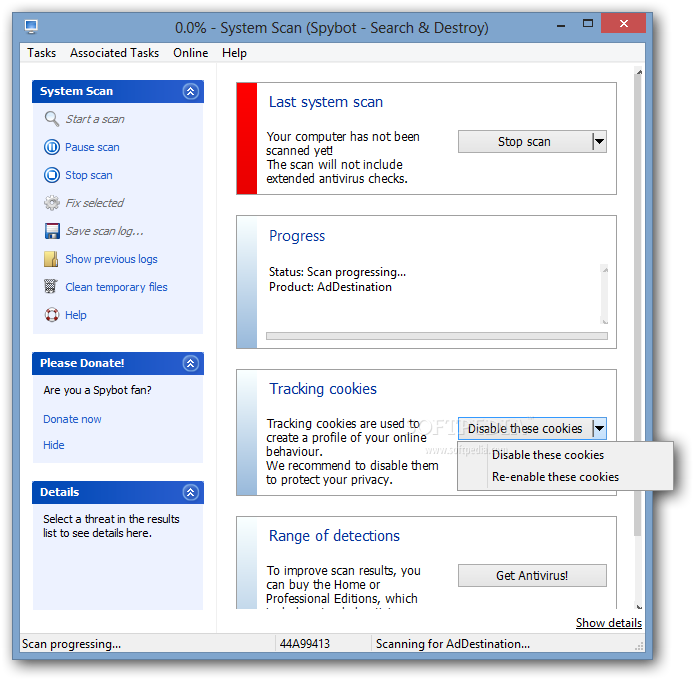Click the main scrollbar down arrow
Viewport: 694px width, 680px height.
click(639, 607)
